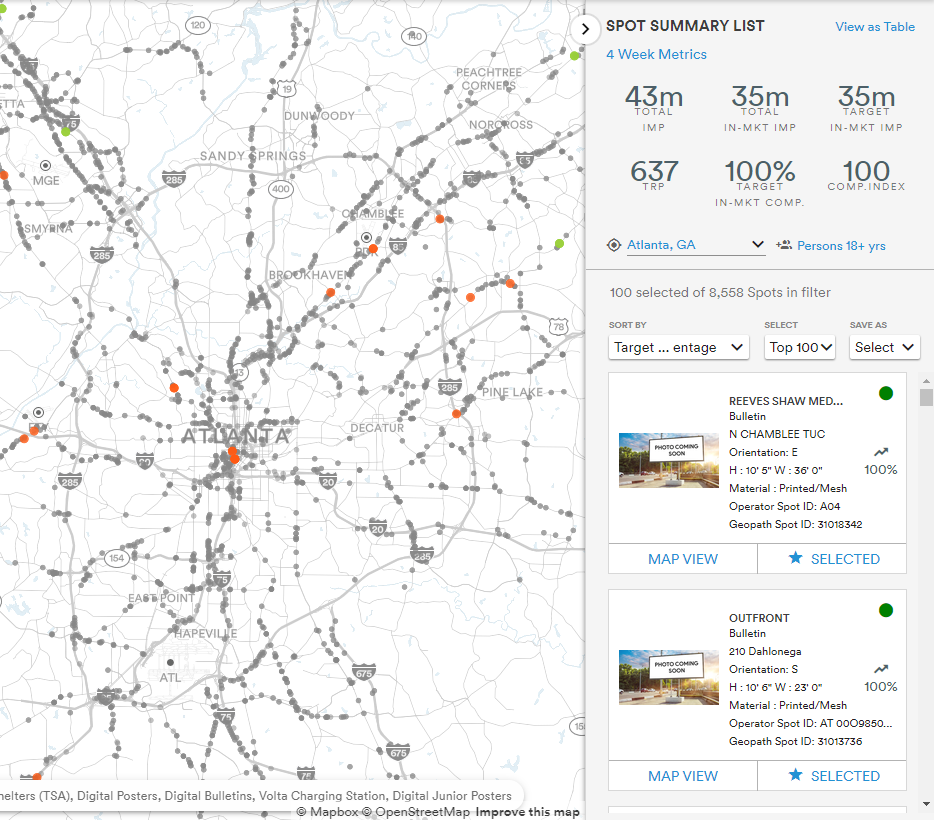
Task: Click Geopath Spot ID: 31013736 text
Action: coord(795,741)
